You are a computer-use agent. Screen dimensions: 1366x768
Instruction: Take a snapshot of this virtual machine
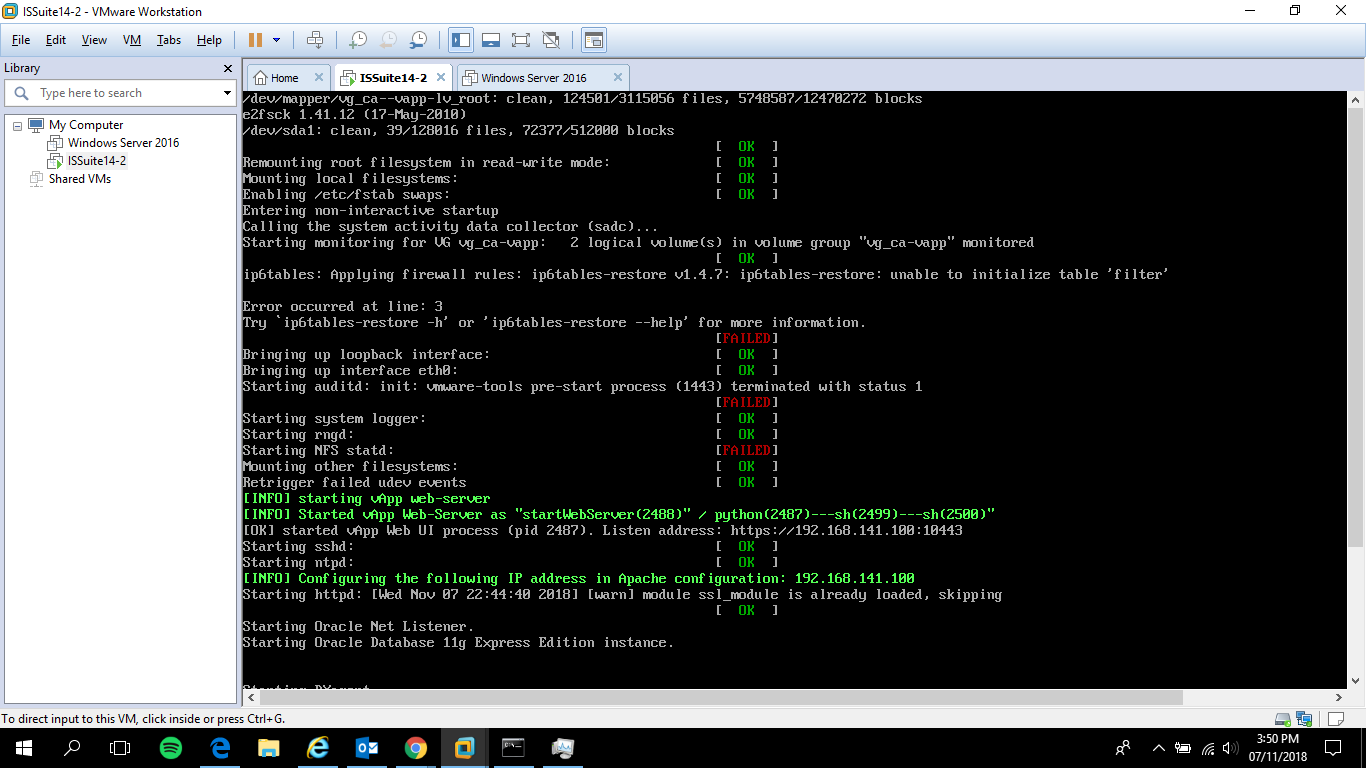click(x=357, y=40)
